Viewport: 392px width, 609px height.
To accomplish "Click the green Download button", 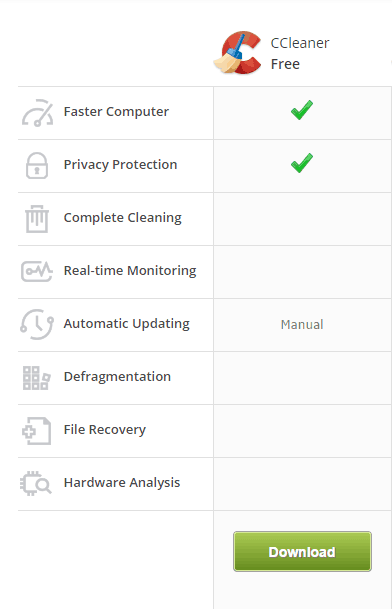I will (x=302, y=552).
